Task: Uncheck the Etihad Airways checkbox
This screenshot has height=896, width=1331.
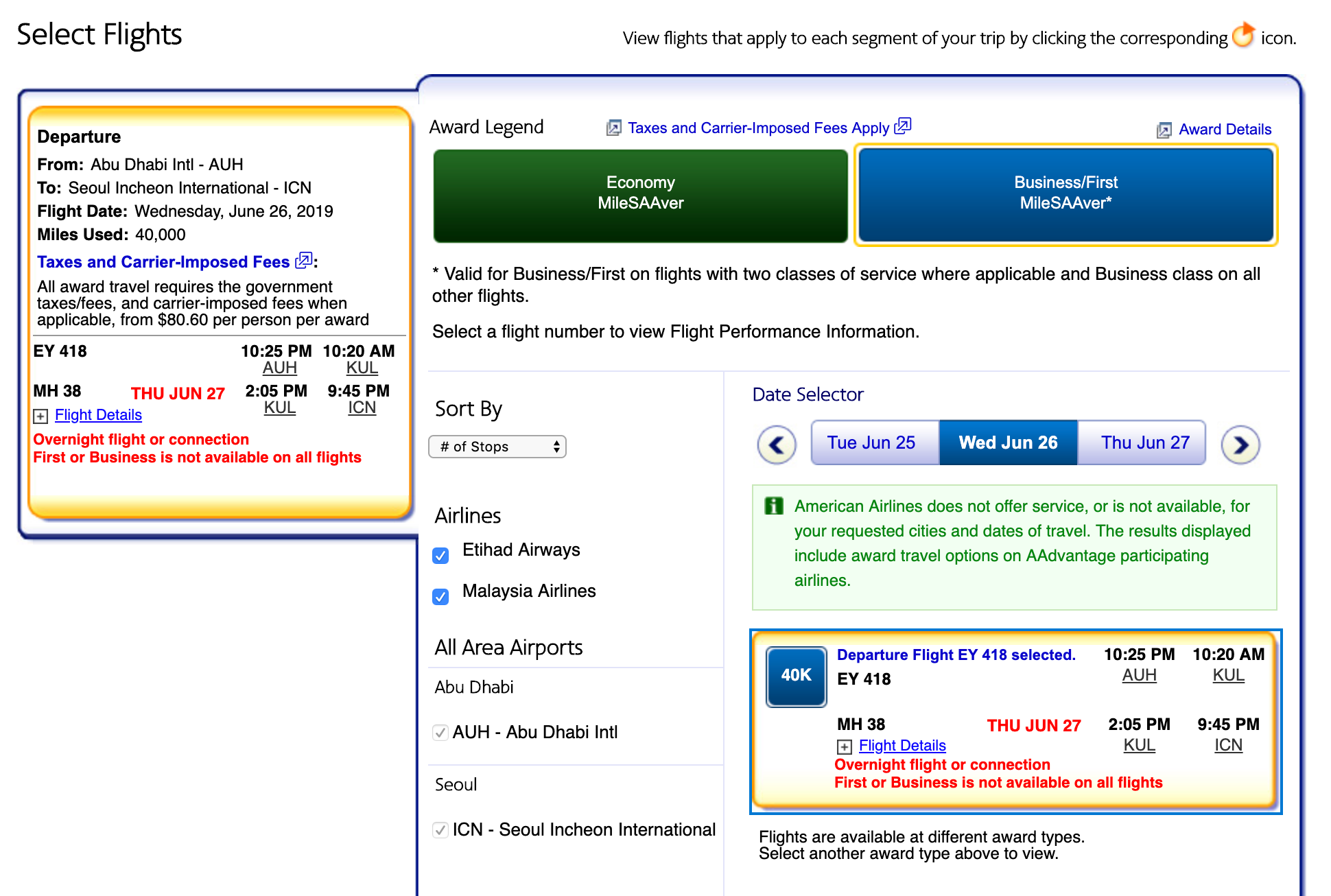Action: pyautogui.click(x=441, y=555)
